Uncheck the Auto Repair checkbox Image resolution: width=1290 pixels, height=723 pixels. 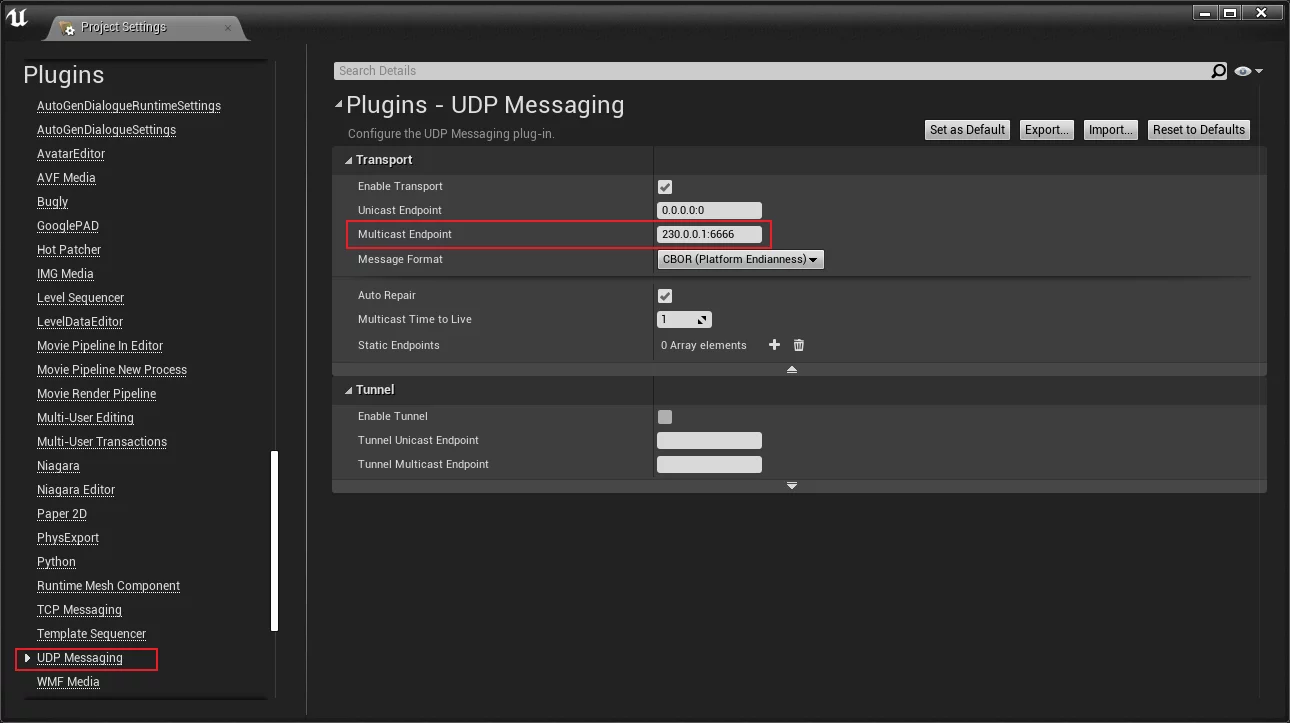[665, 296]
